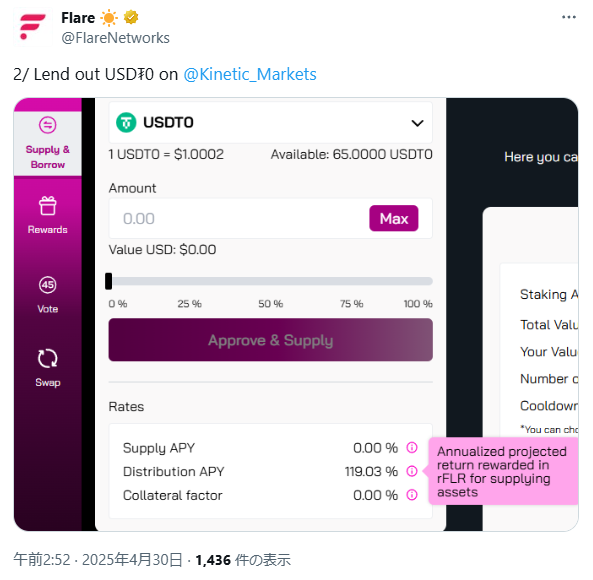Expand the USDT0 asset selector chevron

coord(417,123)
